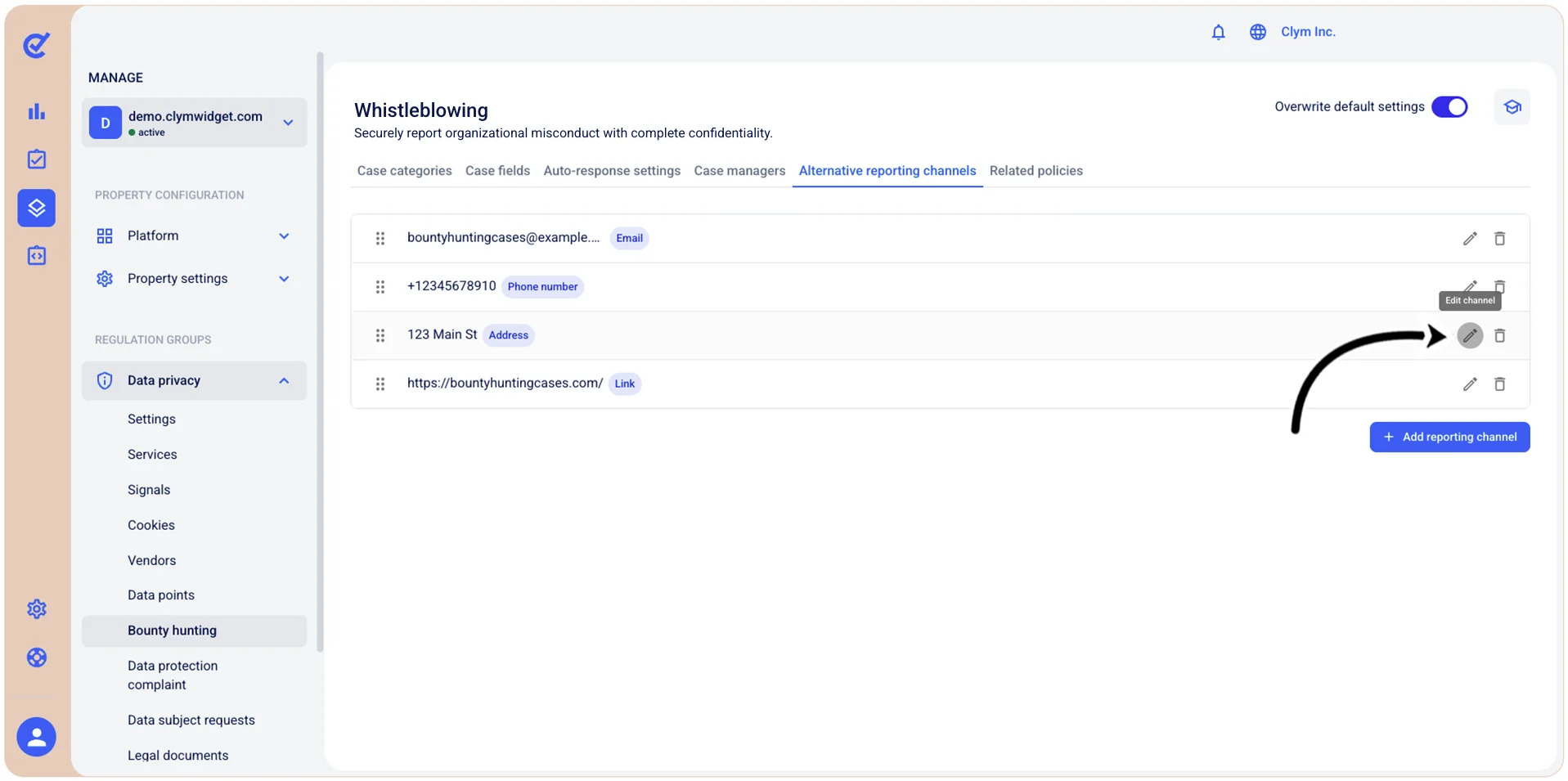Toggle Overwrite default settings switch
The image size is (1568, 781).
click(x=1449, y=107)
